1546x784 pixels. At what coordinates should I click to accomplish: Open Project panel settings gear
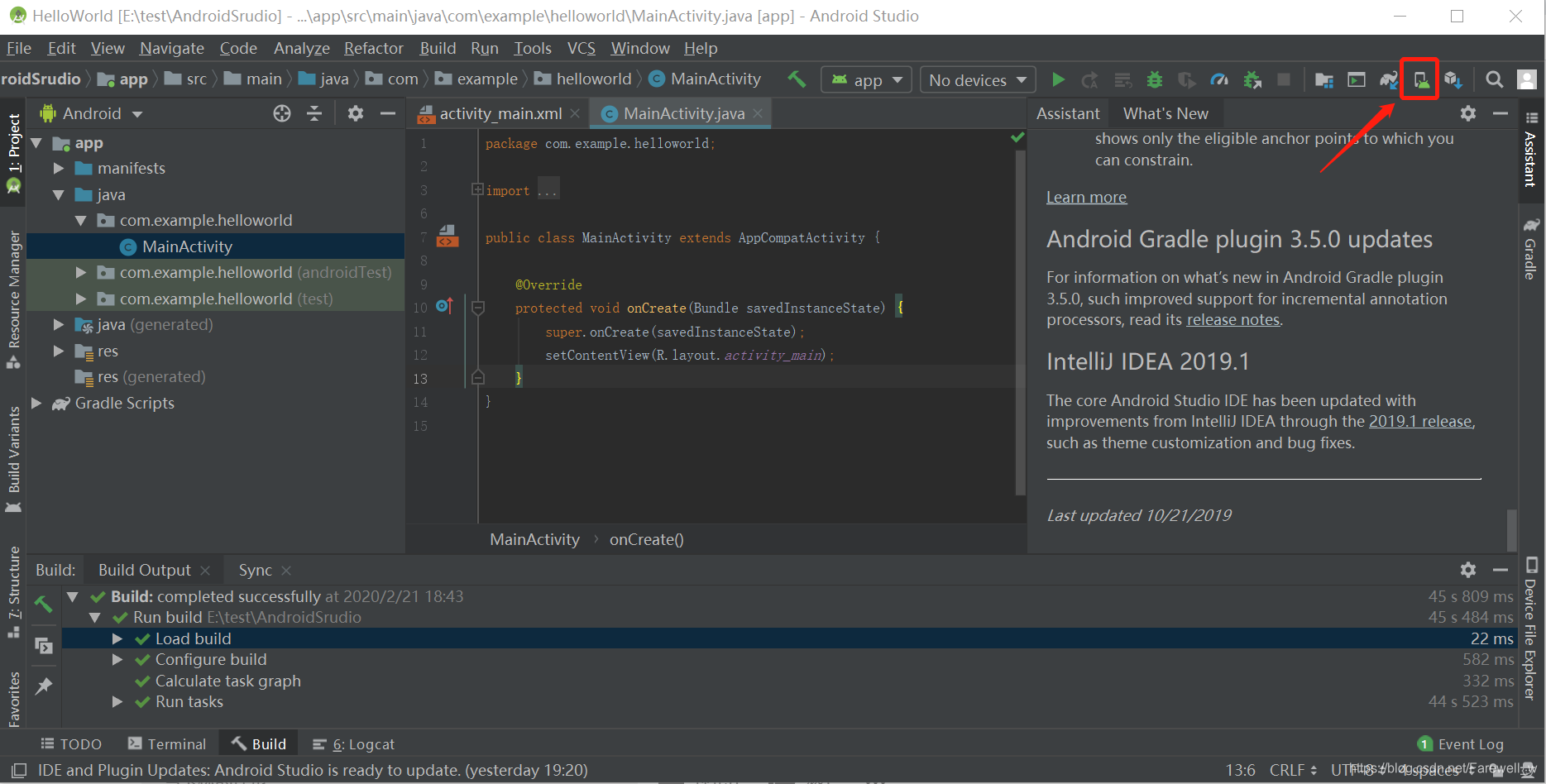[356, 113]
